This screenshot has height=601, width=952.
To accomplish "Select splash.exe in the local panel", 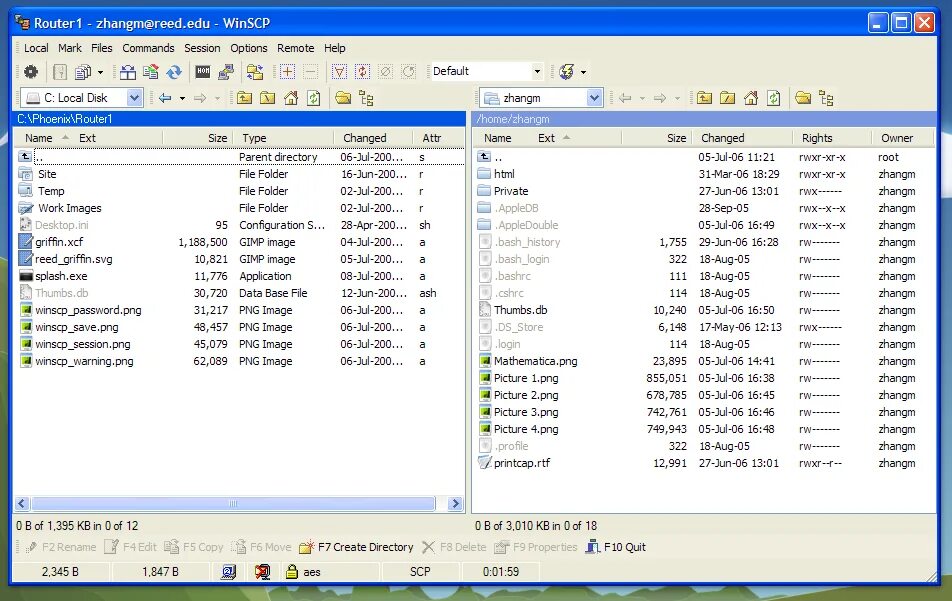I will pyautogui.click(x=61, y=276).
